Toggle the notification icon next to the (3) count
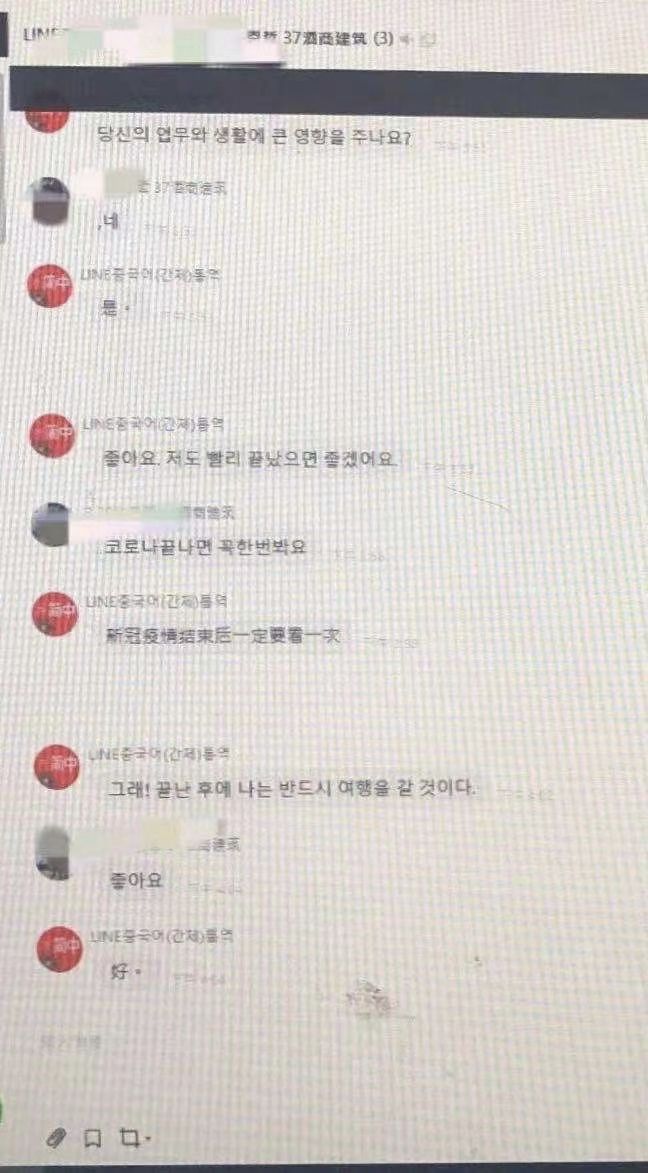648x1173 pixels. coord(405,39)
